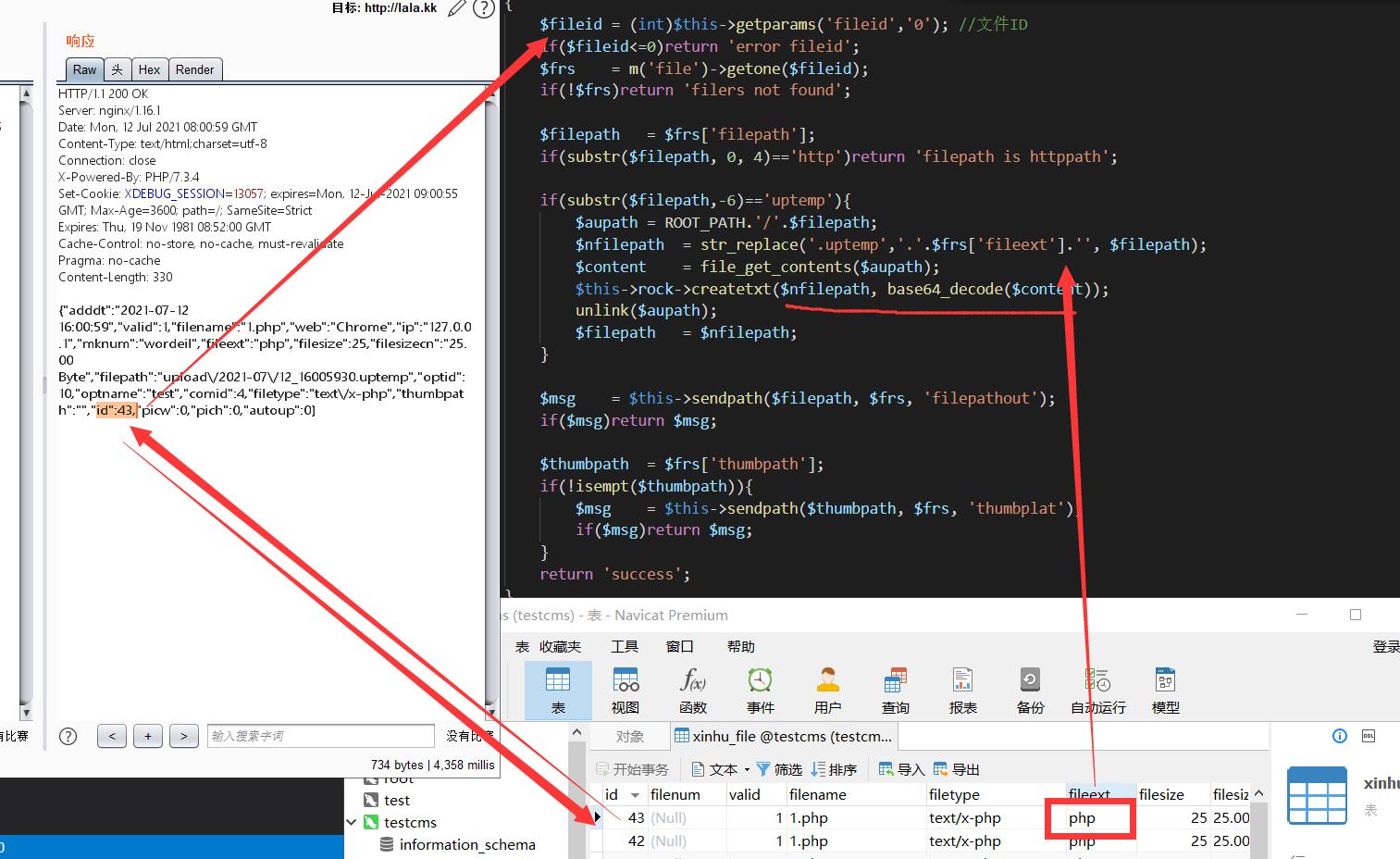
Task: Maximize the Navicat Premium window
Action: click(1356, 615)
